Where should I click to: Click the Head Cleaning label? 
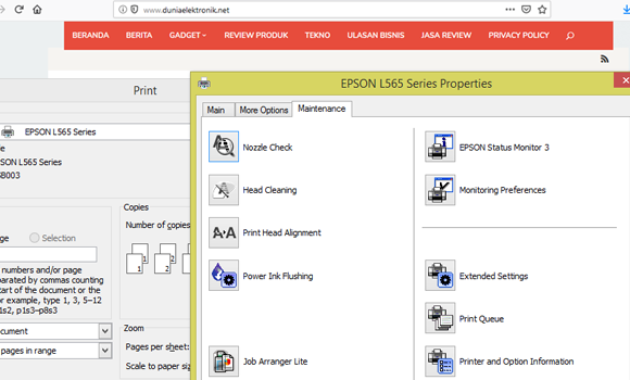coord(270,190)
